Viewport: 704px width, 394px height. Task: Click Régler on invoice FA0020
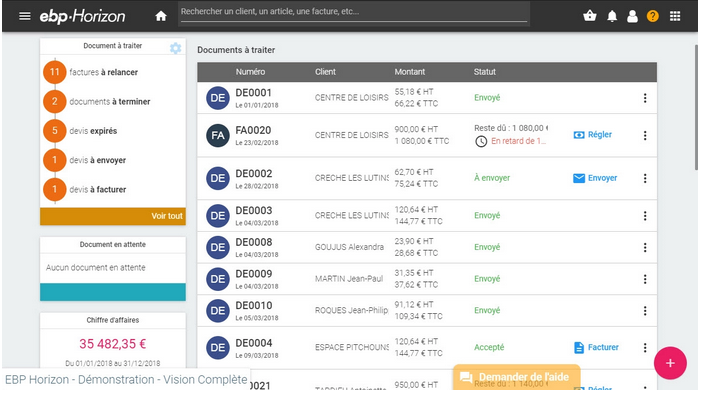pos(593,135)
